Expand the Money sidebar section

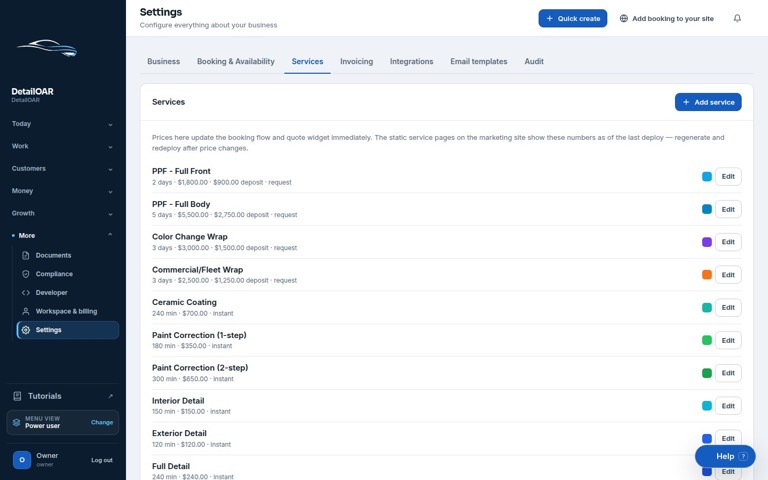point(62,191)
